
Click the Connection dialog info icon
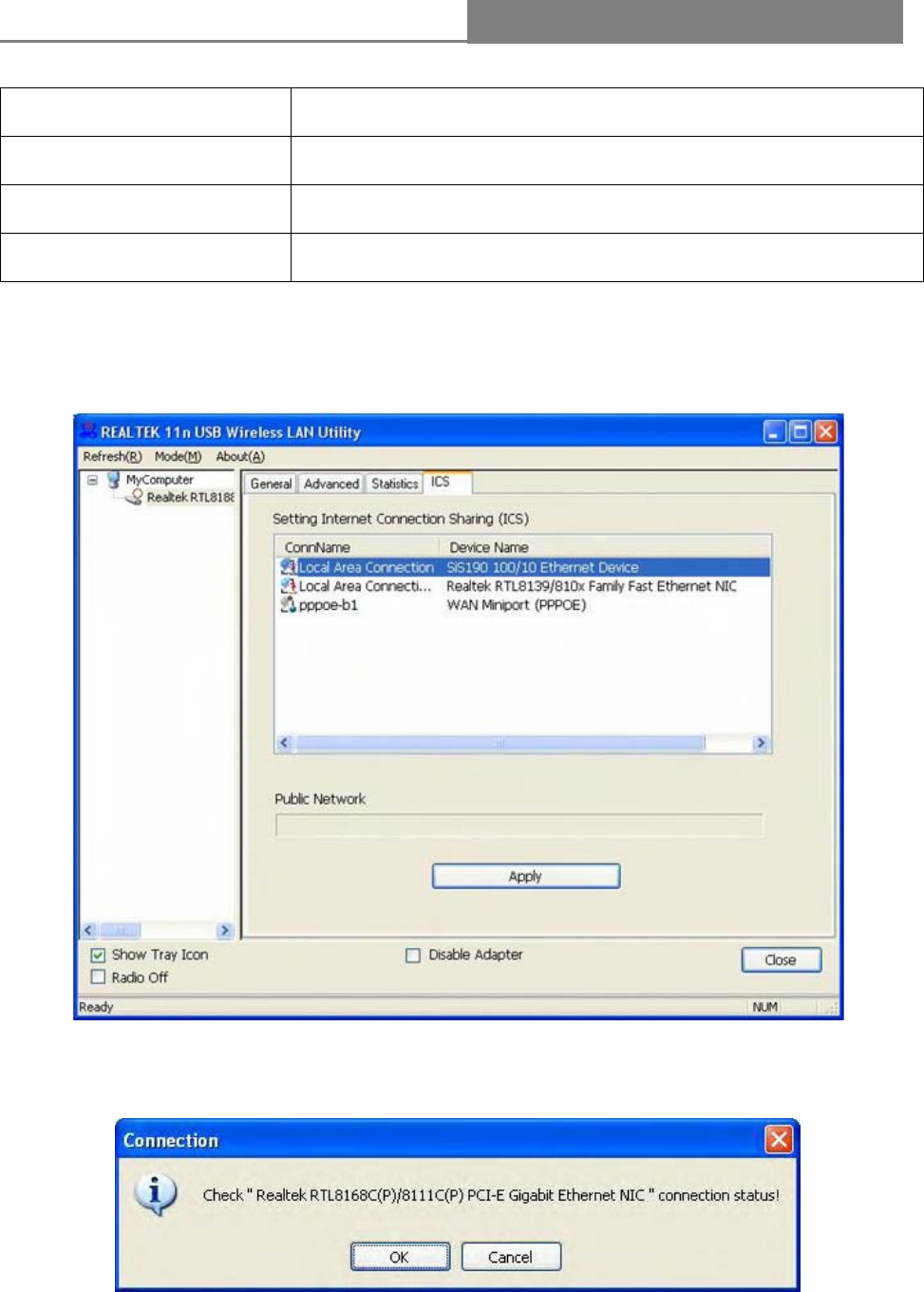click(x=157, y=1194)
